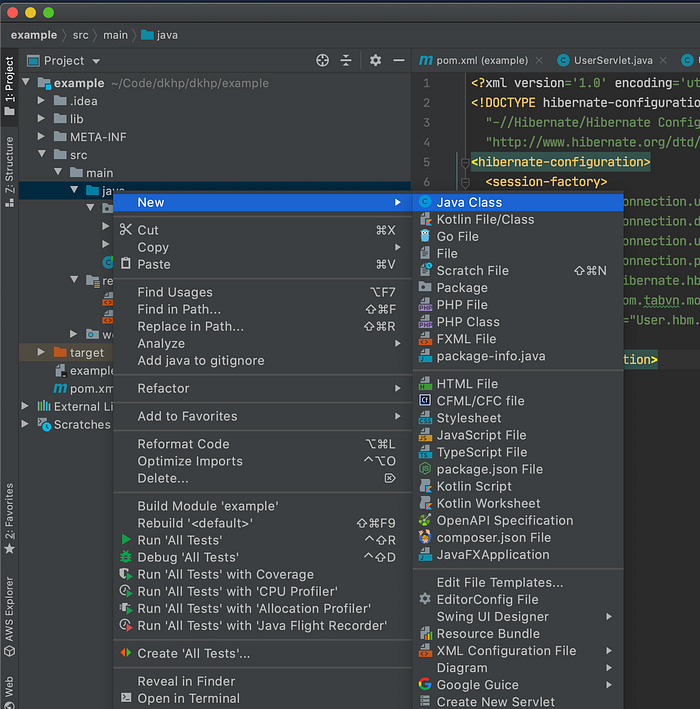Toggle the AWS Explorer tool window

(9, 616)
